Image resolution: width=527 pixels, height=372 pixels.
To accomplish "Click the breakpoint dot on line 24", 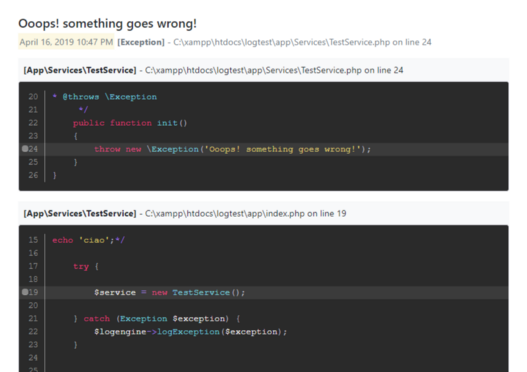I will 25,149.
